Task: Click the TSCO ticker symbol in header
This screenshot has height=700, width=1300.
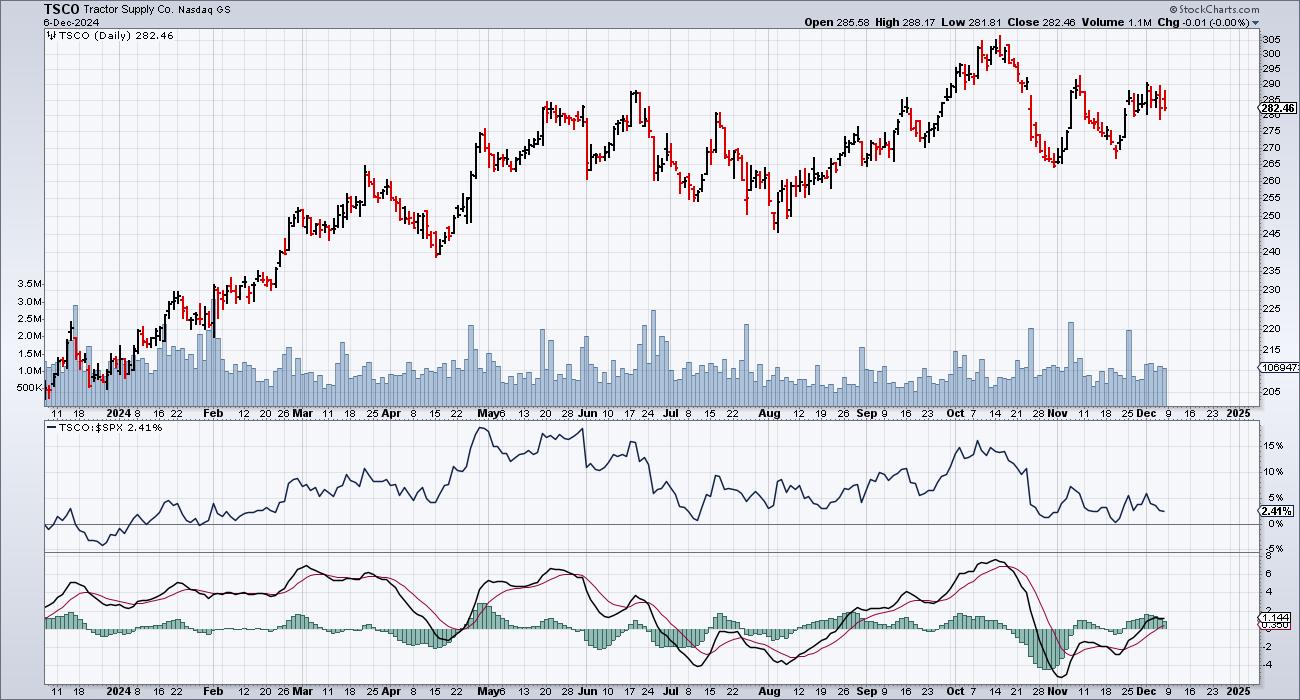Action: (62, 8)
